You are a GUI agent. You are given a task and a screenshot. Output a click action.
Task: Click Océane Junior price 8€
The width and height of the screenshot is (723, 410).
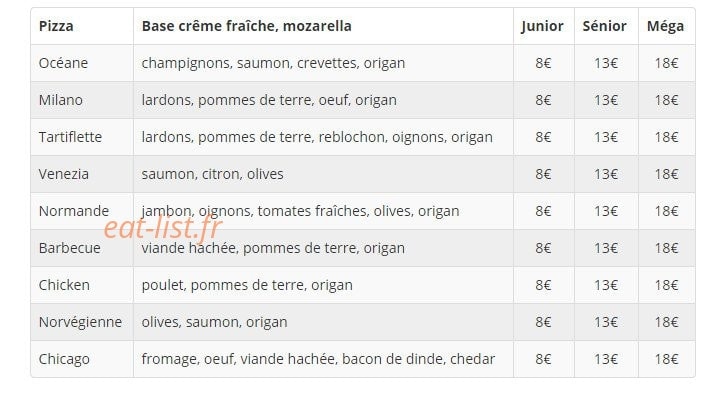click(543, 63)
